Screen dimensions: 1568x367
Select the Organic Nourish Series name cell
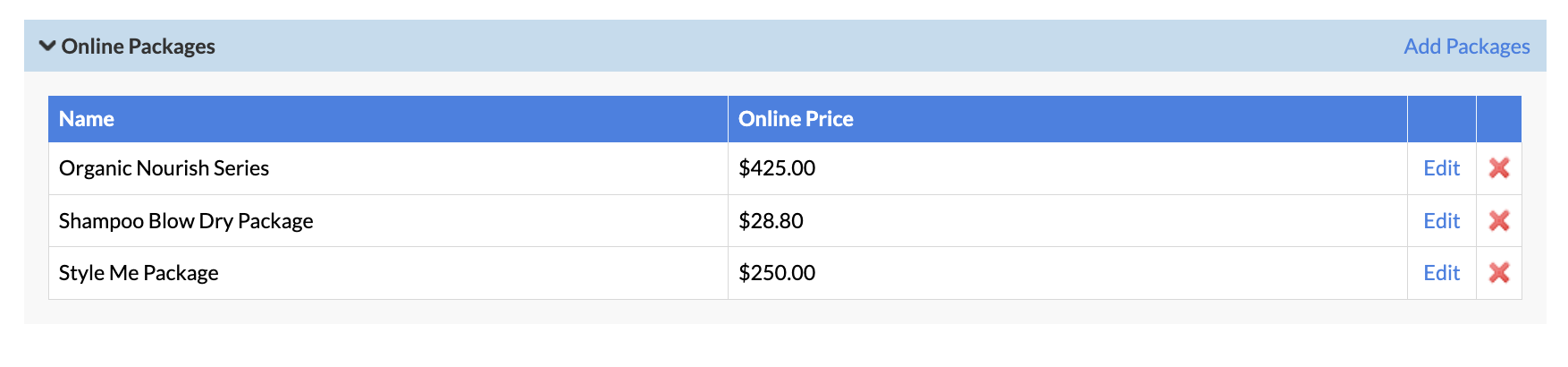(x=388, y=168)
